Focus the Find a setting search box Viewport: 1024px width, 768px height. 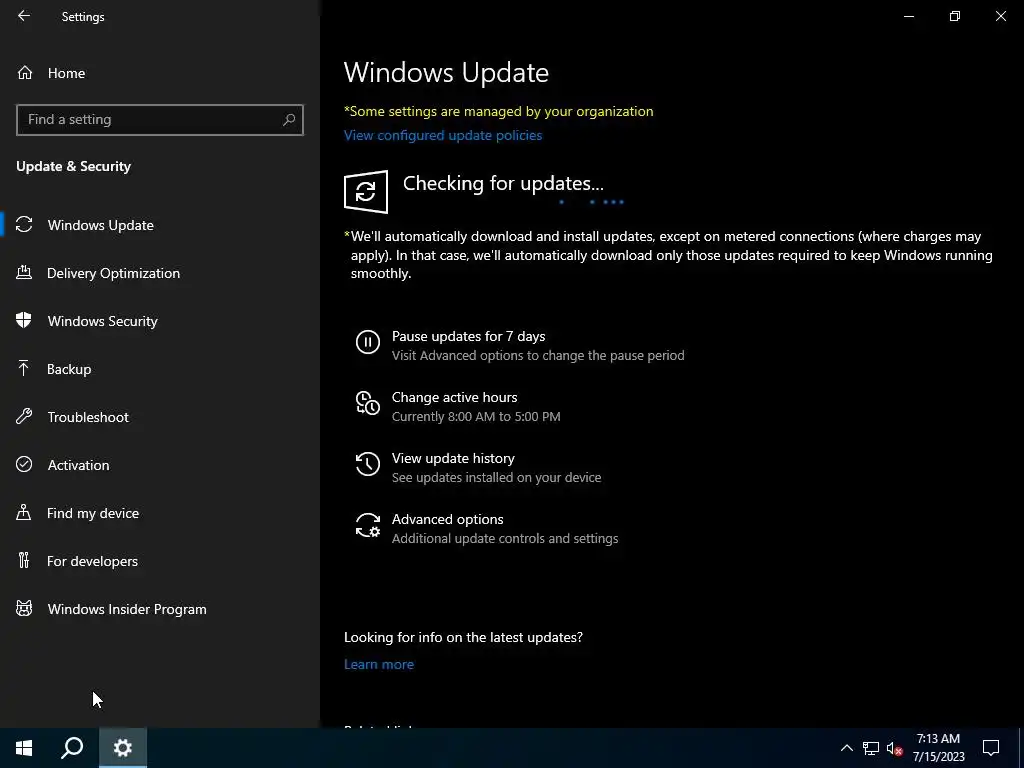click(x=160, y=120)
